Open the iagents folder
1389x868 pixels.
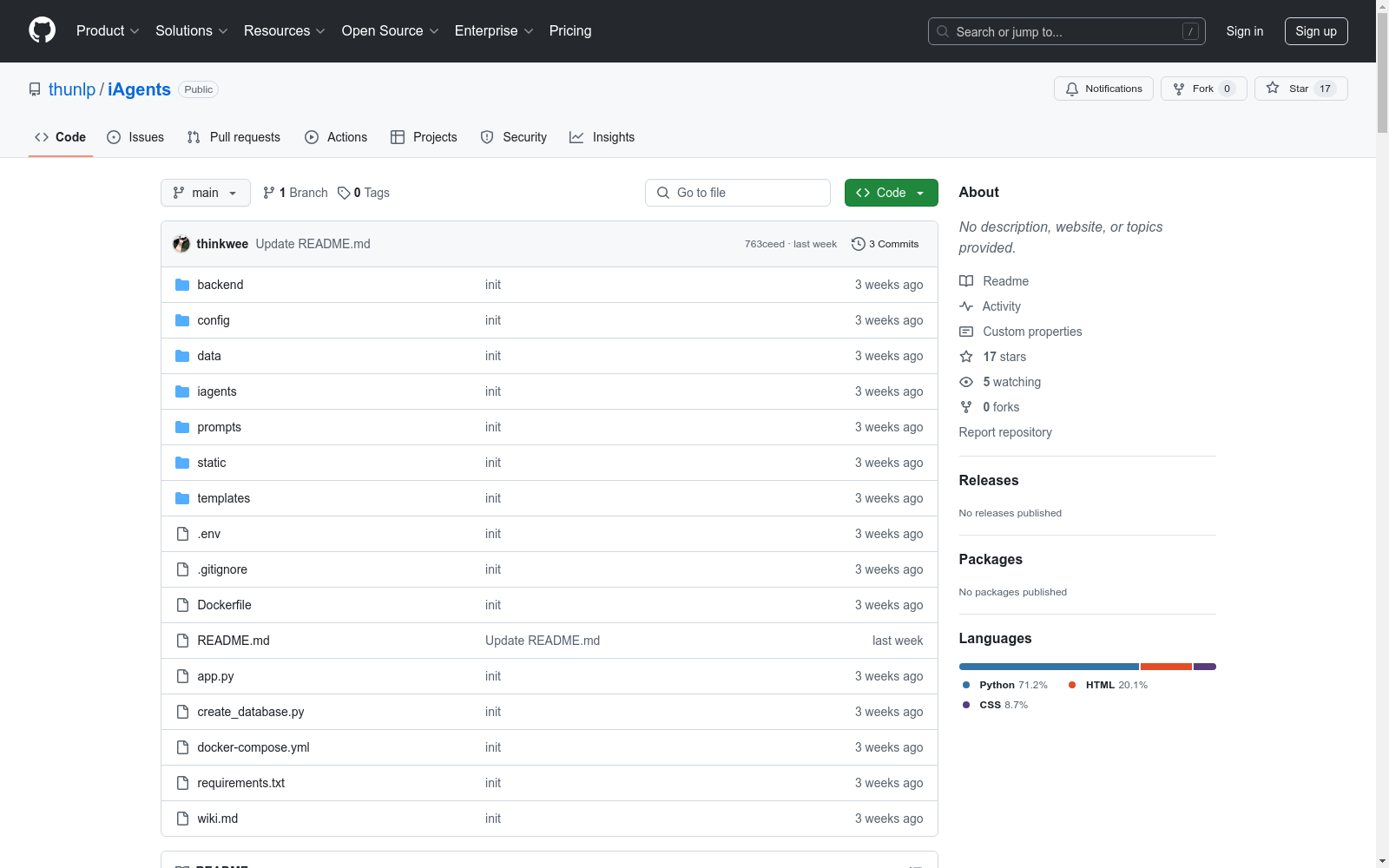(217, 391)
